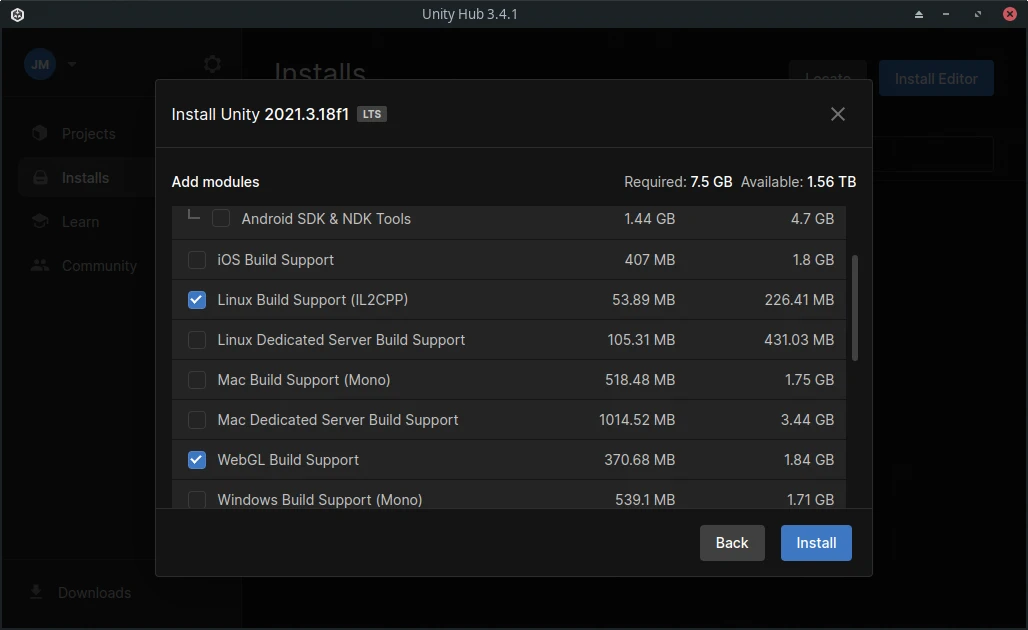The height and width of the screenshot is (630, 1028).
Task: Click the 'Android SDK & NDK Tools' label
Action: coord(326,219)
